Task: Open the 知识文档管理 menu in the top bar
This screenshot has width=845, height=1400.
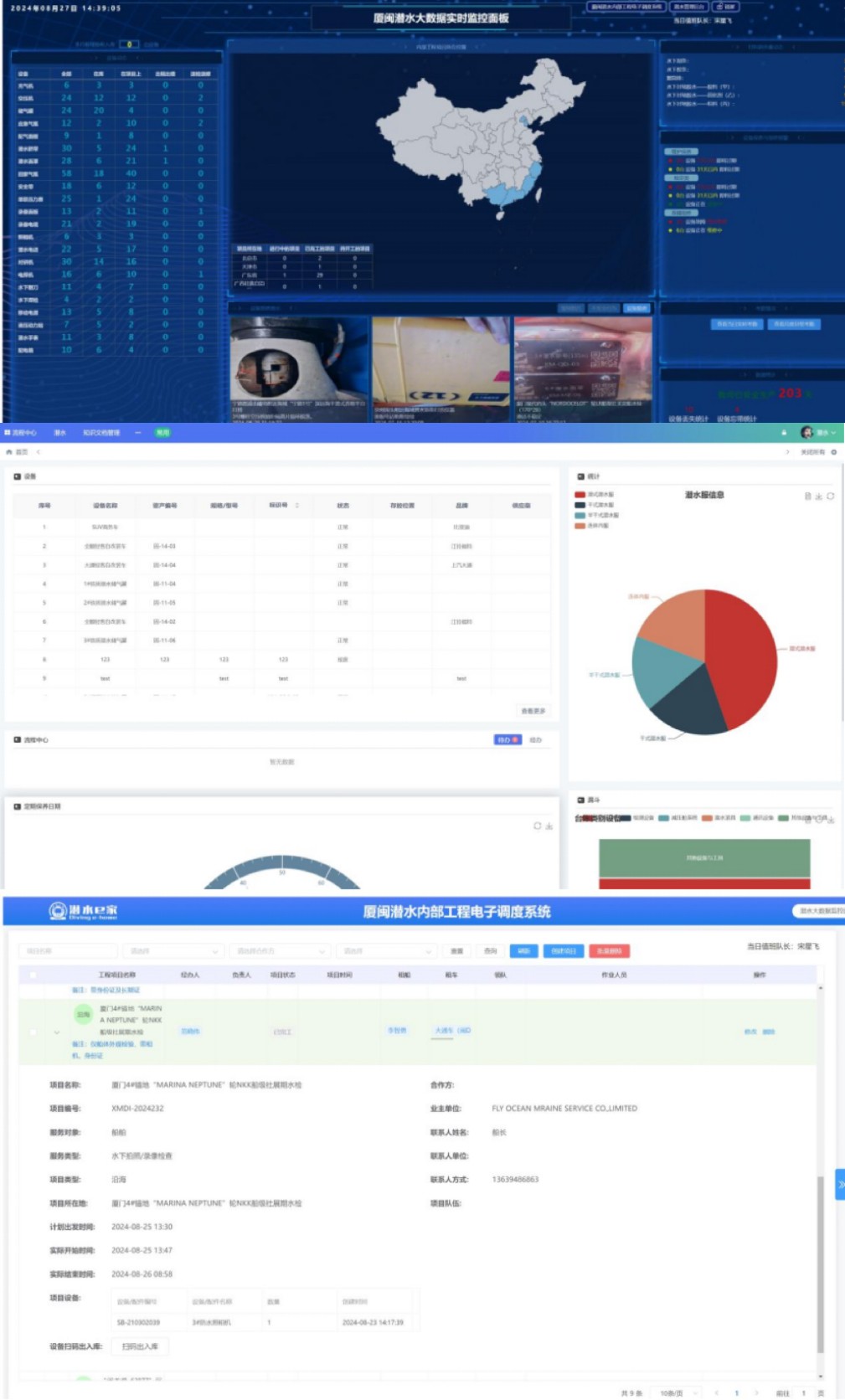Action: 101,433
